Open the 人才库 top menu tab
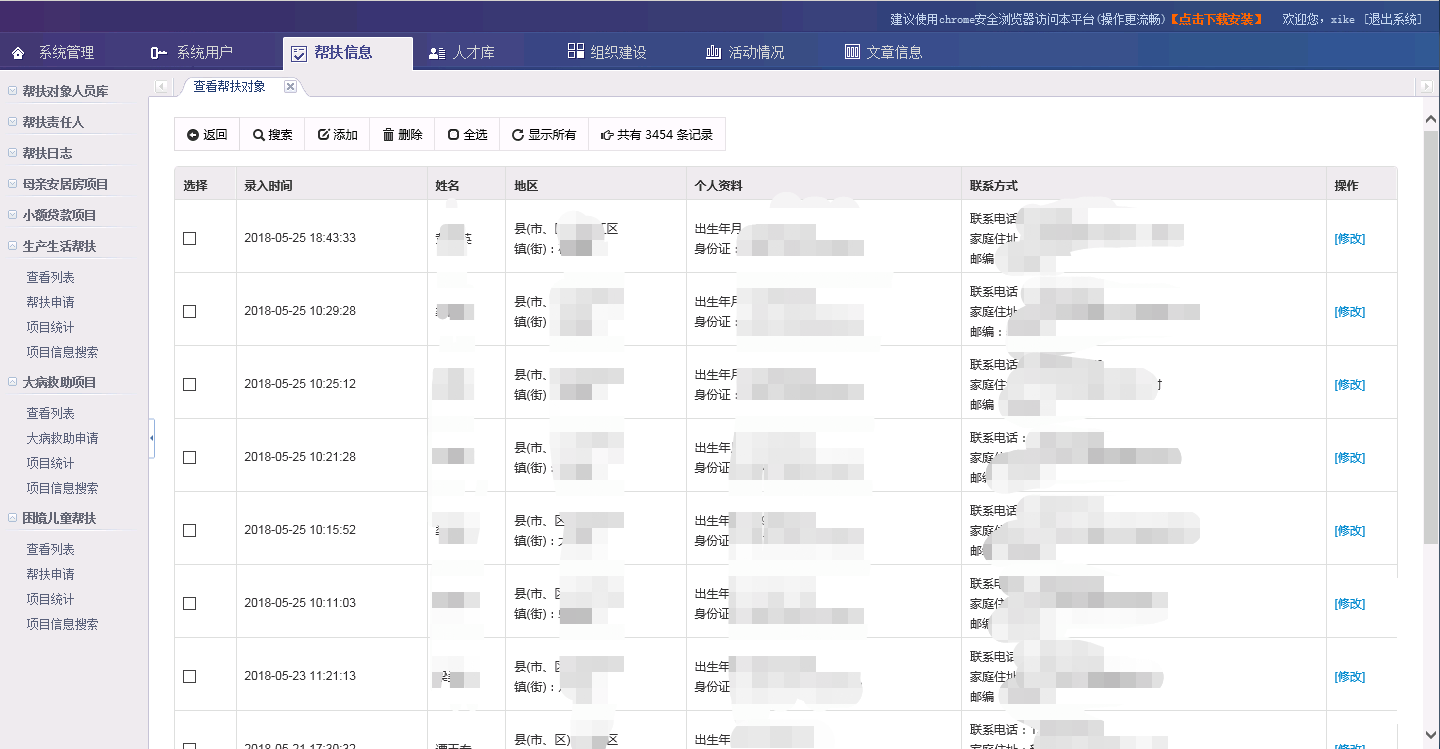This screenshot has height=749, width=1440. coord(461,53)
